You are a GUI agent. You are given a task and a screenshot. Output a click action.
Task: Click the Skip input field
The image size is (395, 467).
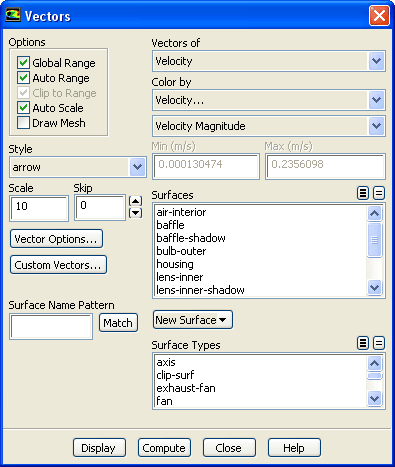(100, 208)
